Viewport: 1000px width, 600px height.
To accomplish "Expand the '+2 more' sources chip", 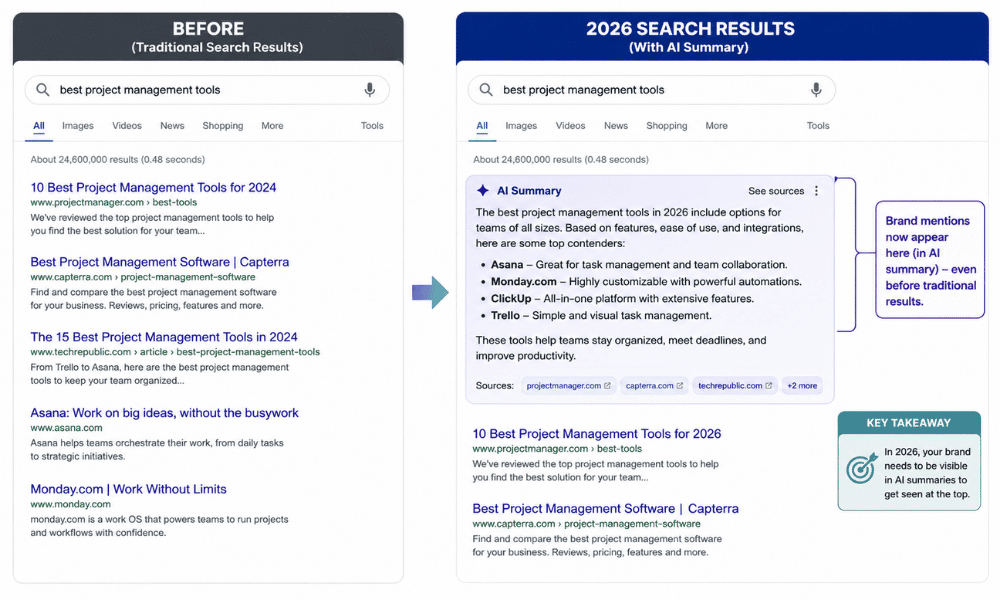I will [x=802, y=386].
